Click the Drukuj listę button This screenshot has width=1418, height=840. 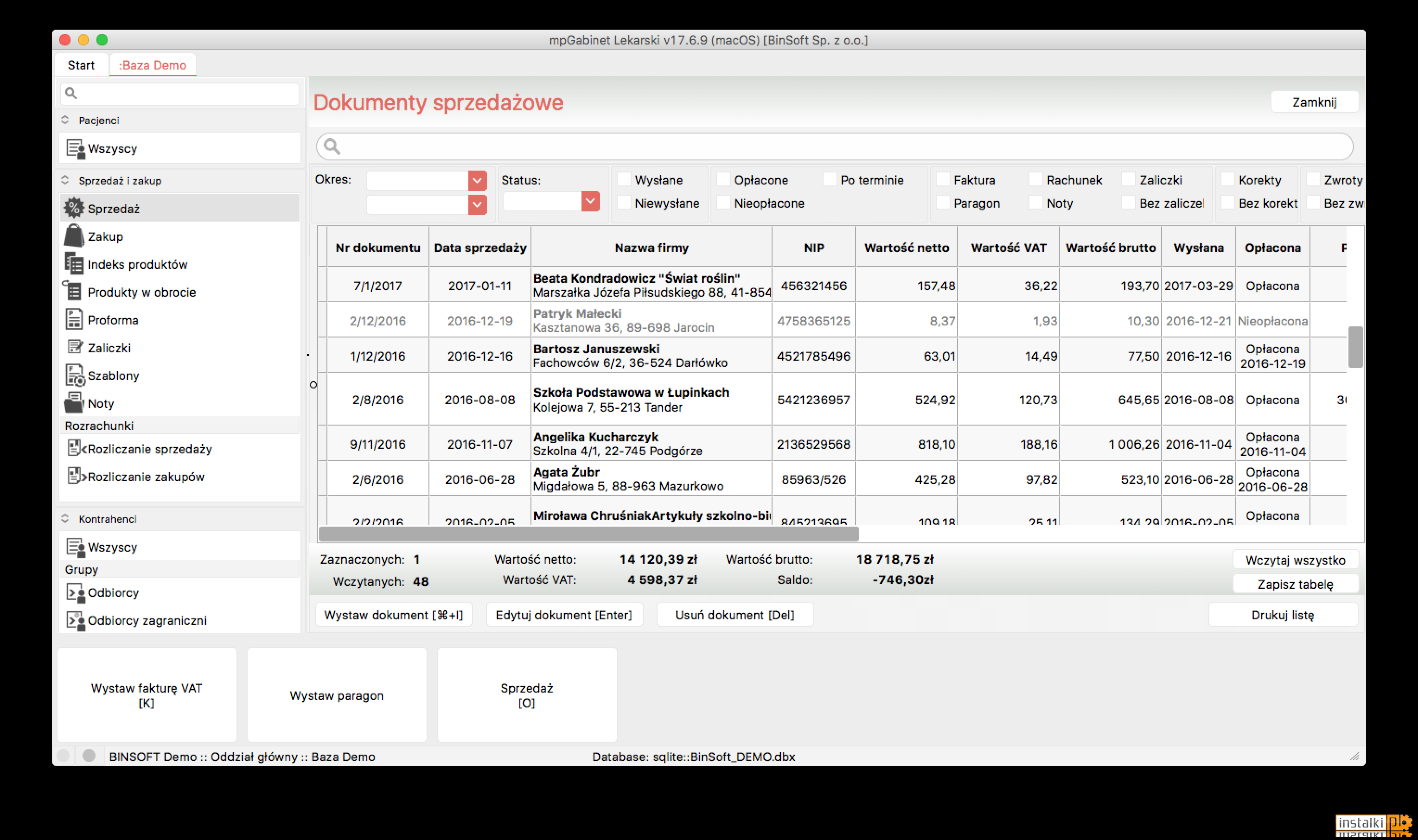[x=1283, y=615]
